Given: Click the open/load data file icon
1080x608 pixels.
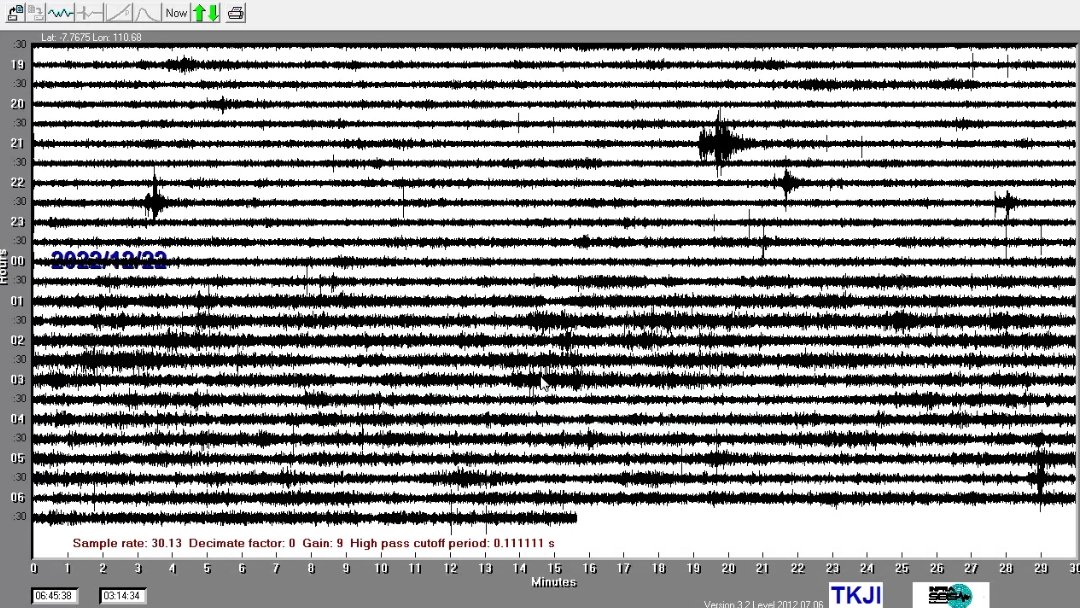Looking at the screenshot, I should (16, 12).
